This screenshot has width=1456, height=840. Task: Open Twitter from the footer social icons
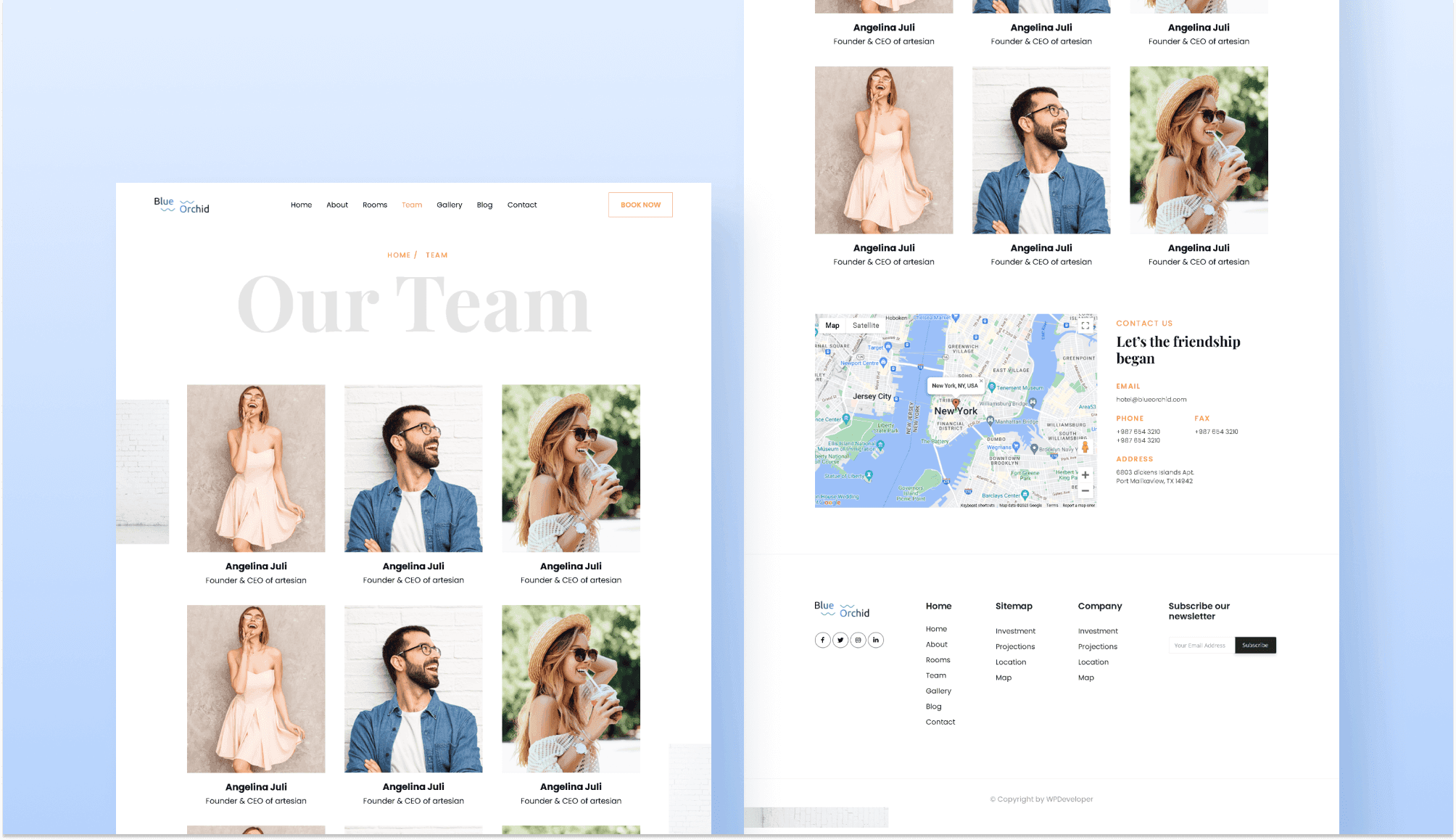840,640
